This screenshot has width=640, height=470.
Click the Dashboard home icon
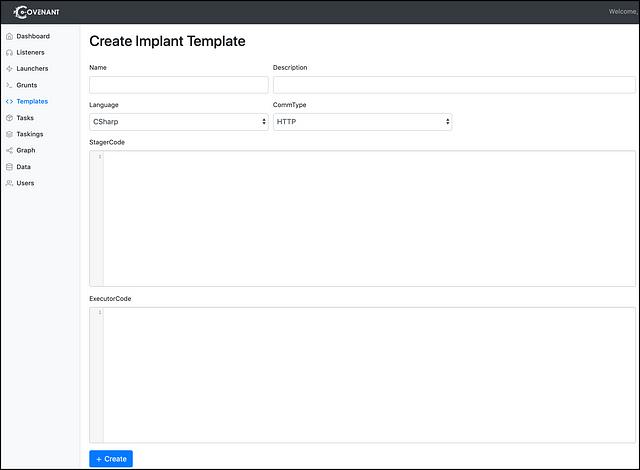point(9,36)
